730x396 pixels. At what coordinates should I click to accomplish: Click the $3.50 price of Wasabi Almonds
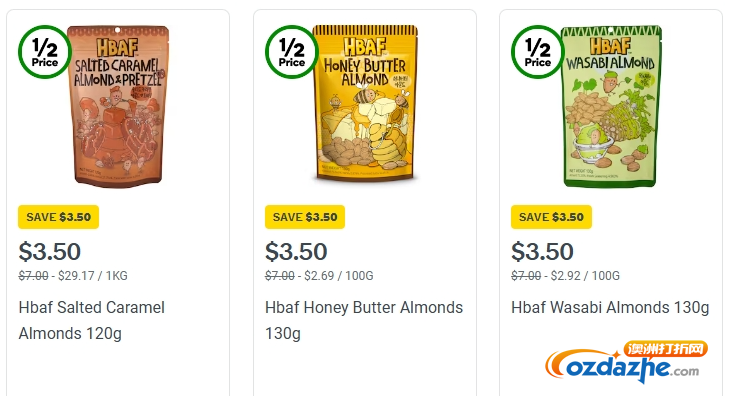coord(542,252)
